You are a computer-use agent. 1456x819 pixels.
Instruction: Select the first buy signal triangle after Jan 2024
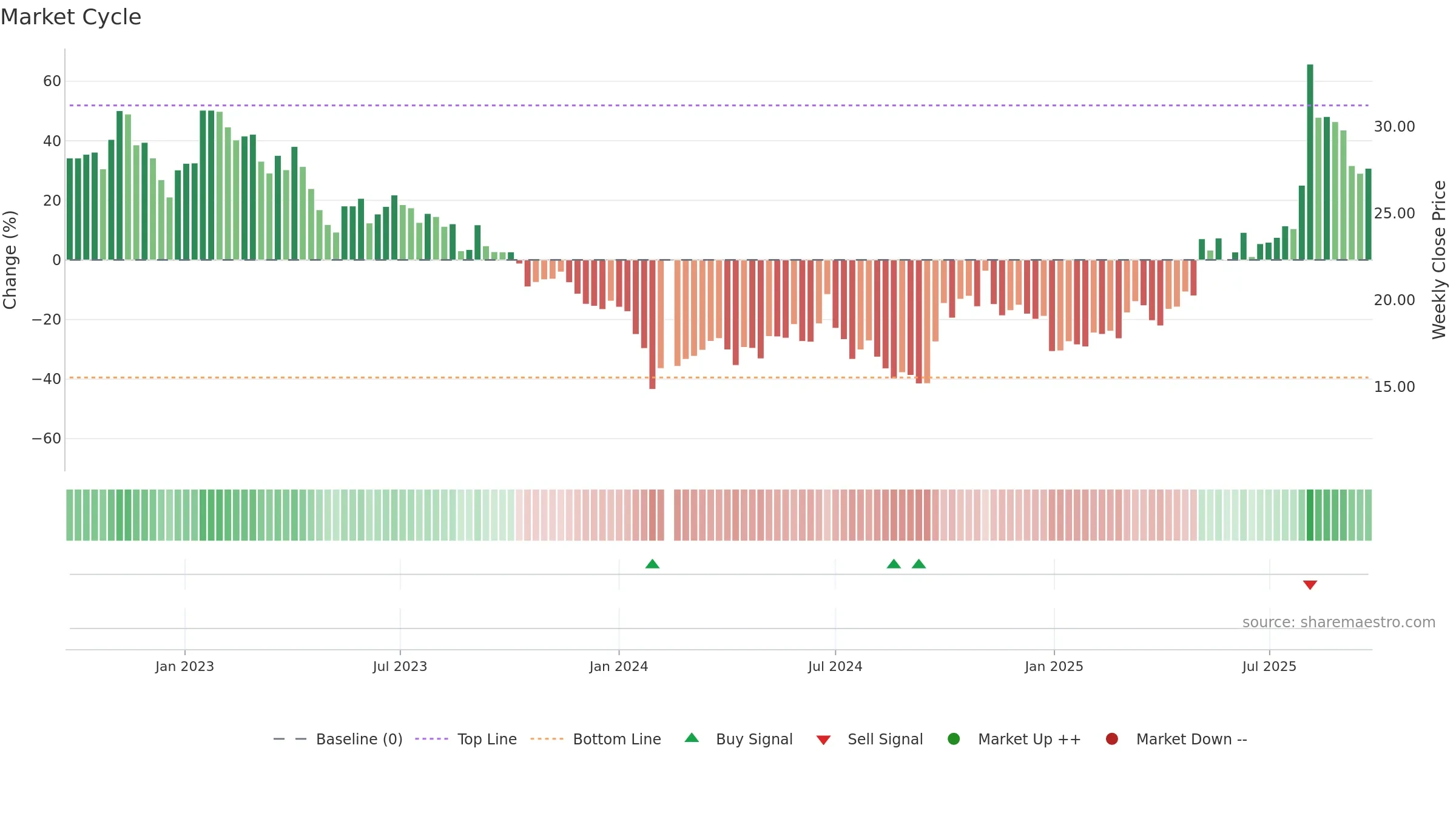652,564
